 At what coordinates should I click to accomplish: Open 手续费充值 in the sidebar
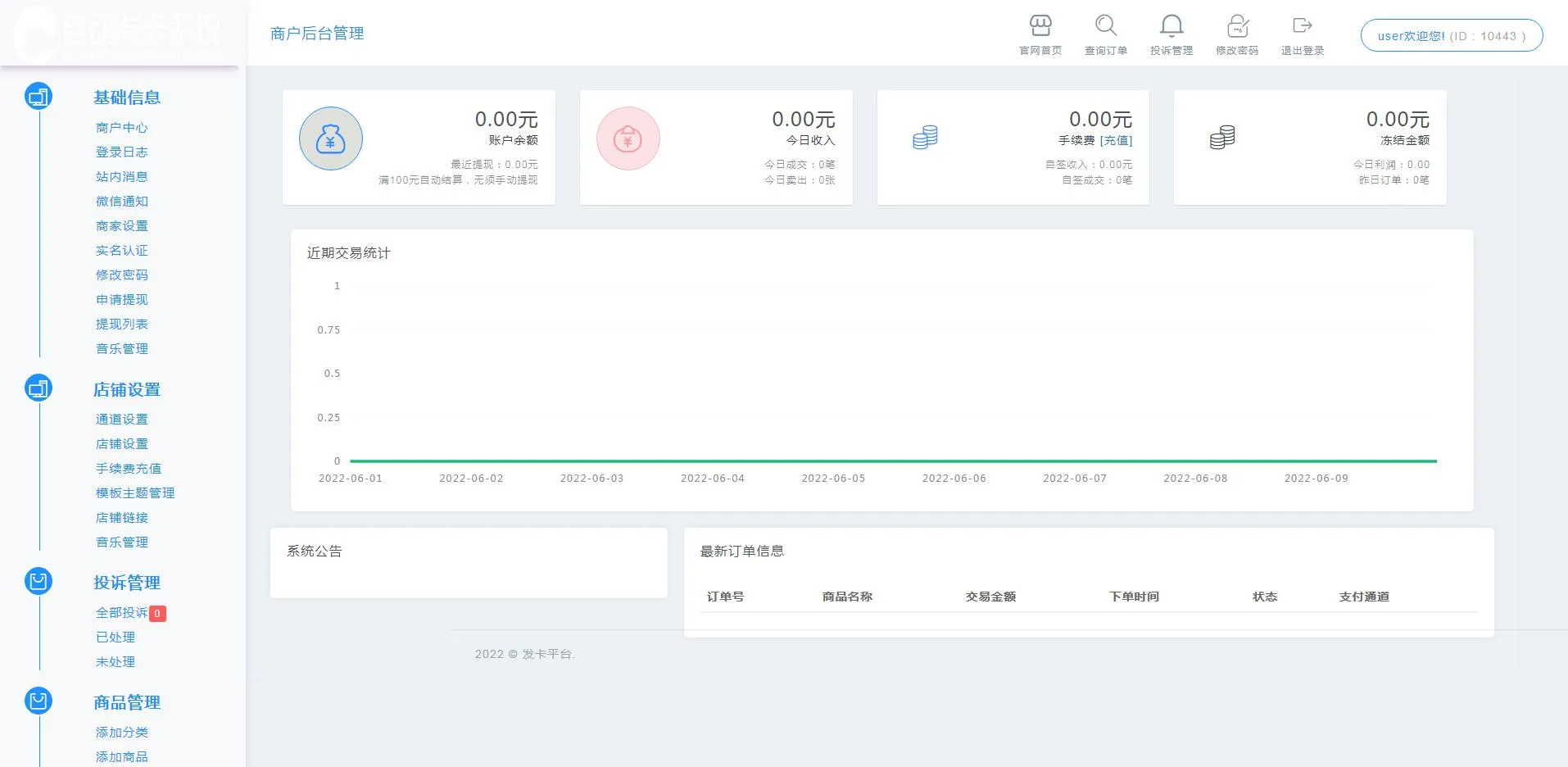(129, 469)
